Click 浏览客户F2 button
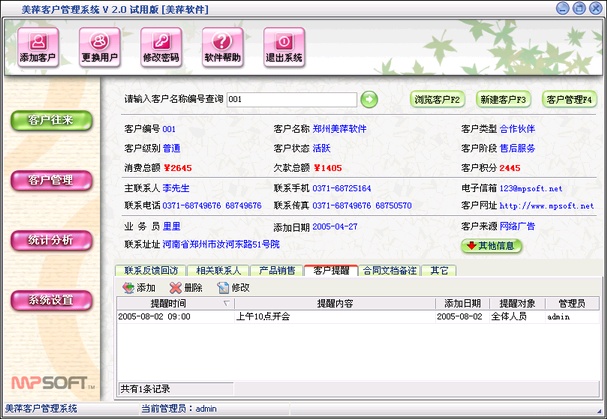607x419 pixels. pos(438,99)
